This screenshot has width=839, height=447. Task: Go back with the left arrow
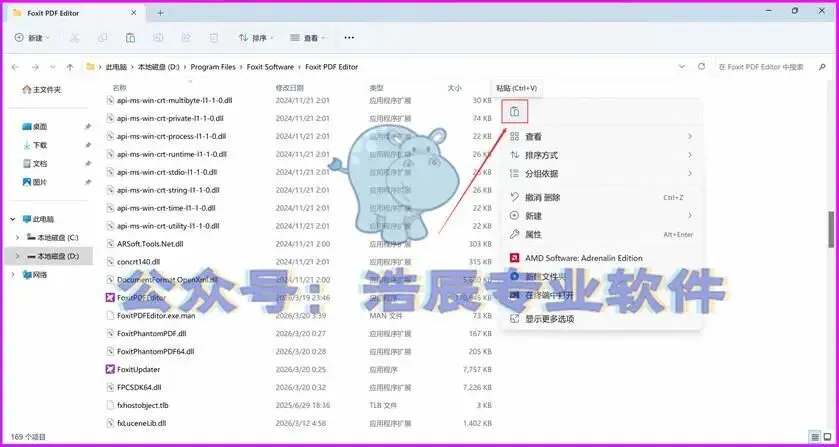tap(15, 67)
